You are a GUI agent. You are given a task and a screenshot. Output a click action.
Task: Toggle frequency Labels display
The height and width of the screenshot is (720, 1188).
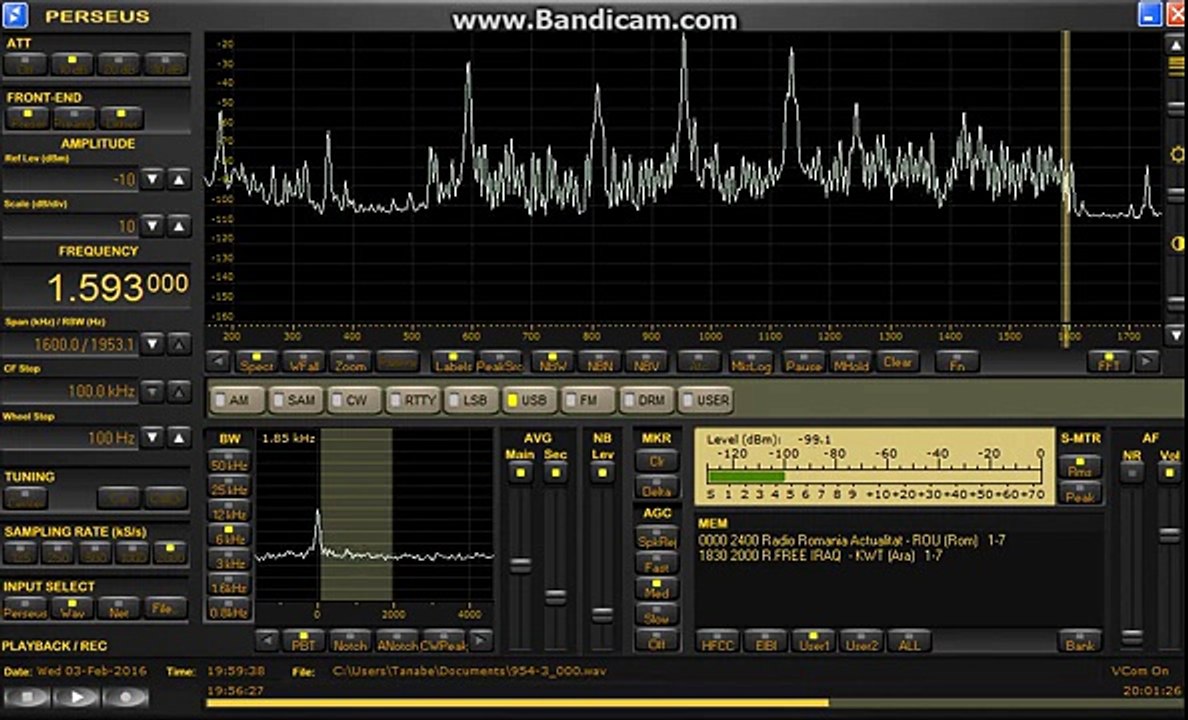pos(453,362)
